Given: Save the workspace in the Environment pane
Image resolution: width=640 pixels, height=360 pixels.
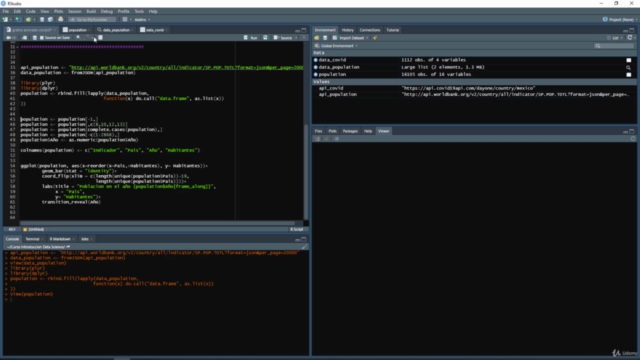Looking at the screenshot, I should [325, 38].
